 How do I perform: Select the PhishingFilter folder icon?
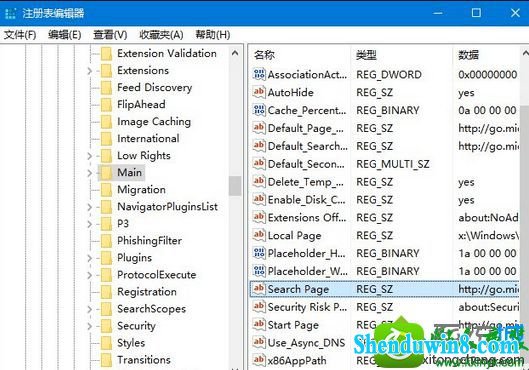click(107, 241)
